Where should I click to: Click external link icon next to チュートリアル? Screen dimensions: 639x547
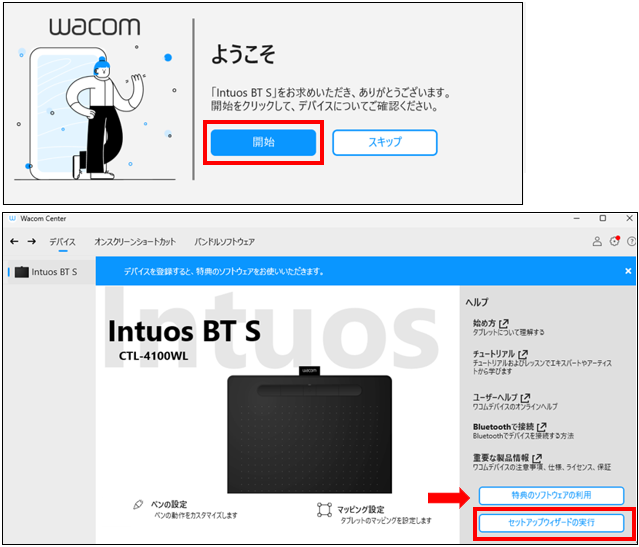pyautogui.click(x=523, y=353)
